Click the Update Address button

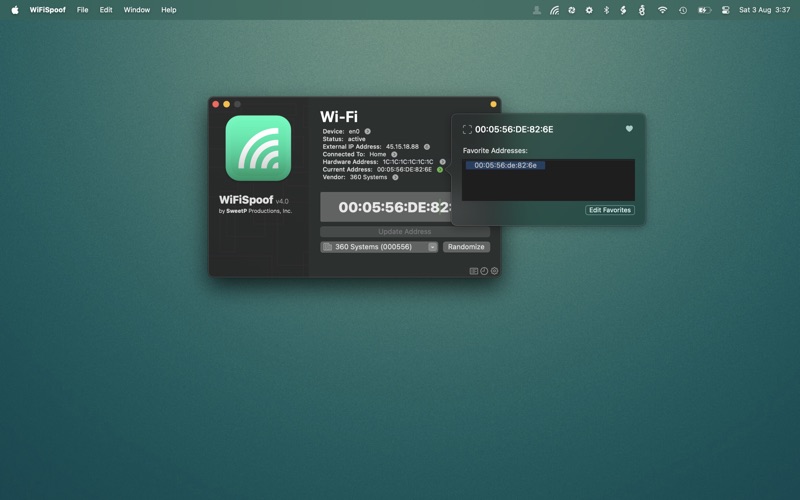click(405, 232)
